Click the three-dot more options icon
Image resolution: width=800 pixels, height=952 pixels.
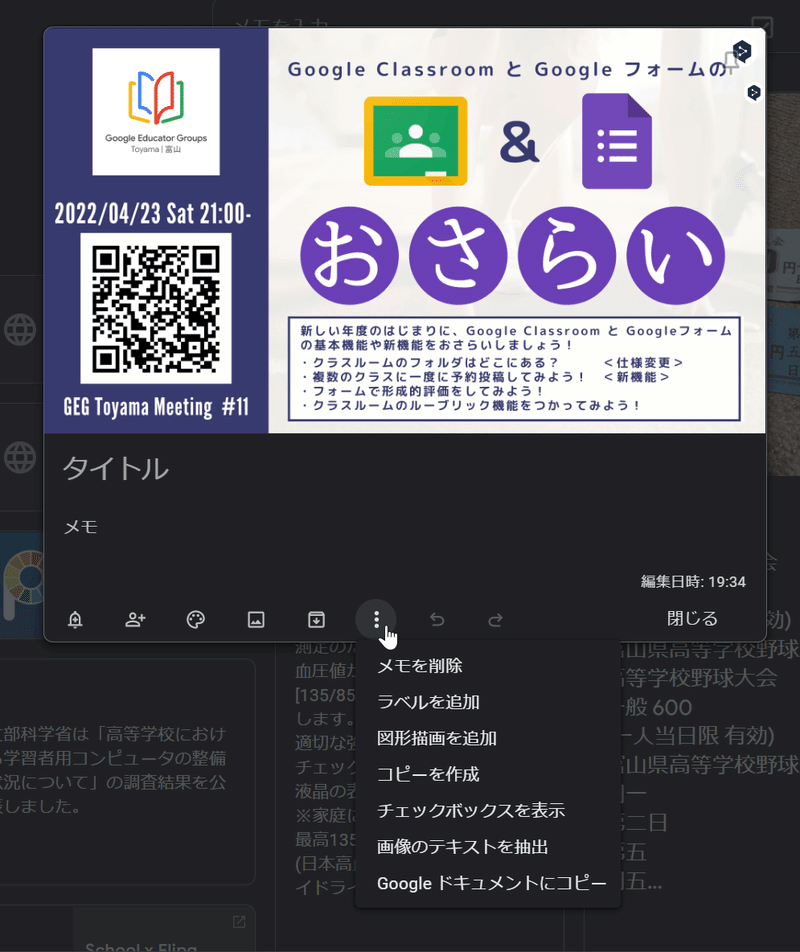[376, 619]
